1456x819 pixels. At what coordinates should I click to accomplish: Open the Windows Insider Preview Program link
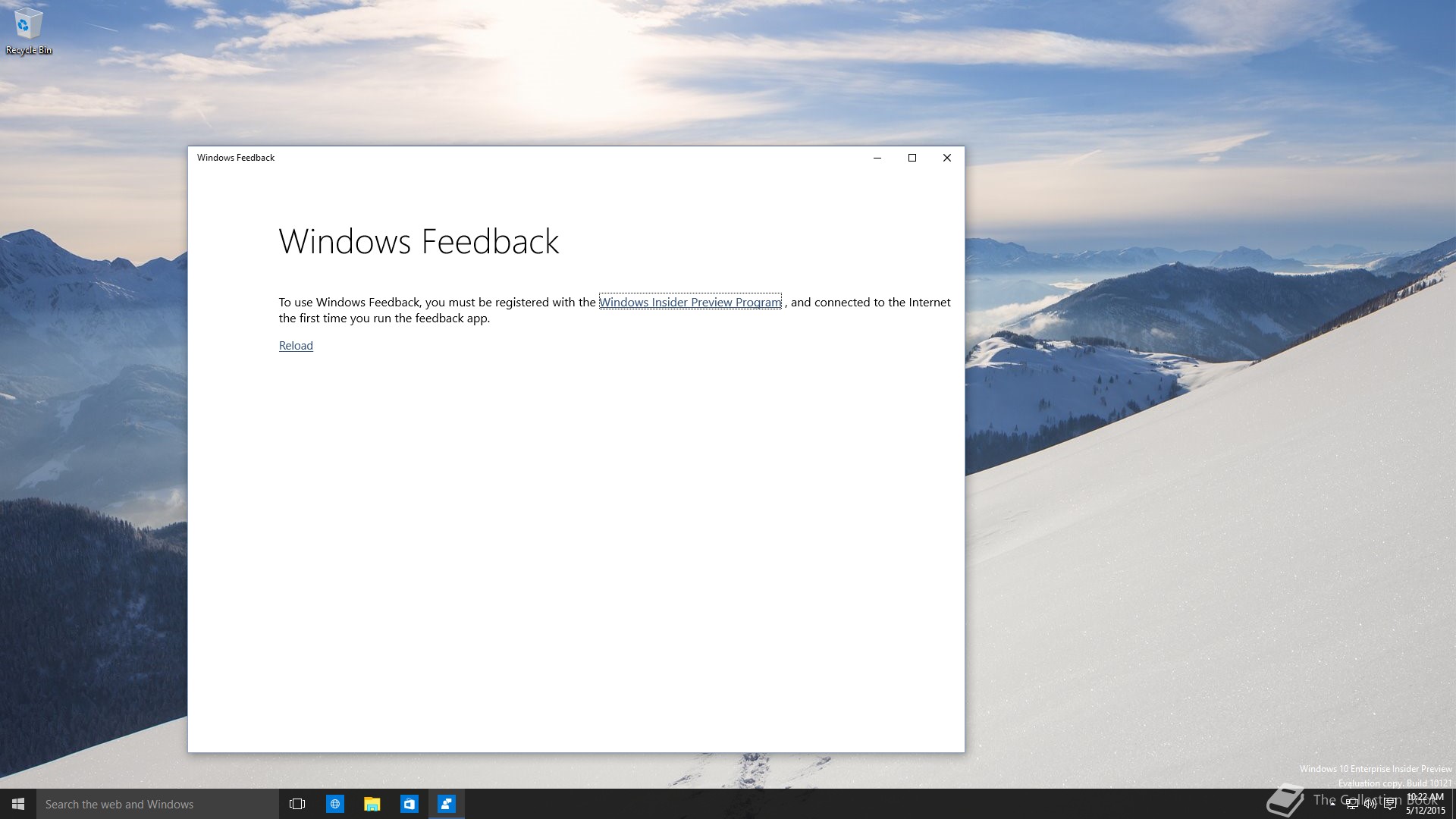point(690,302)
